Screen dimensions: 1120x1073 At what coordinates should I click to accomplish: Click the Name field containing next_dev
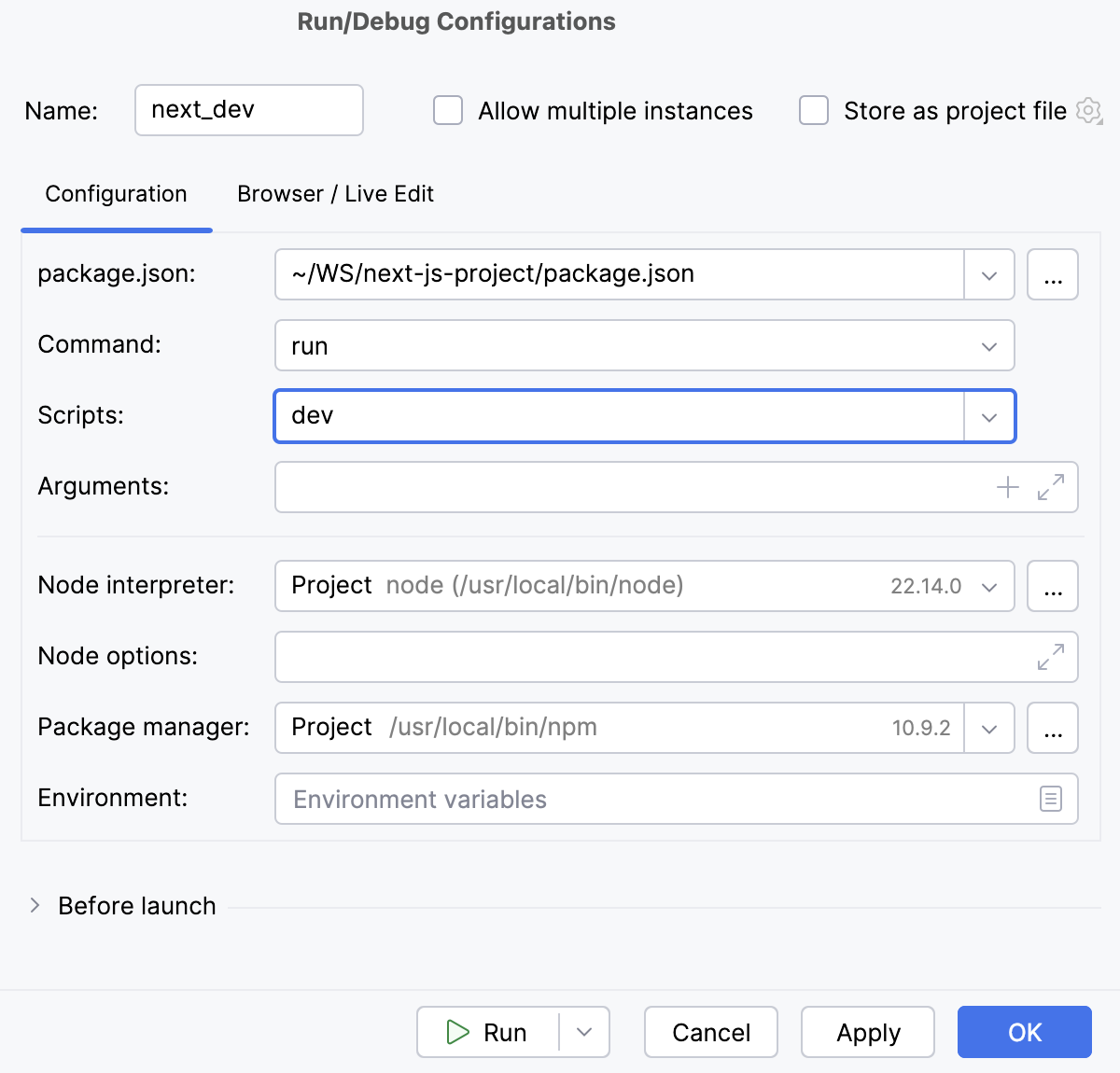tap(248, 110)
